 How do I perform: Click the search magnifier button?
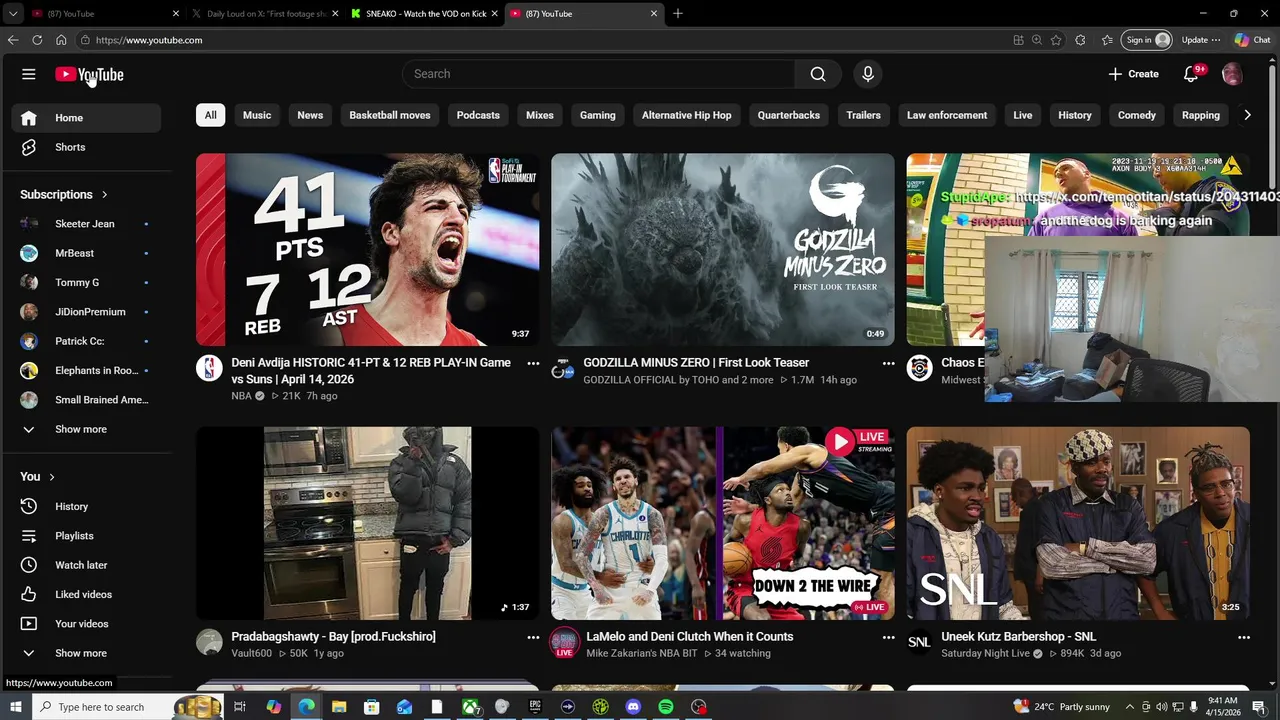coord(818,74)
